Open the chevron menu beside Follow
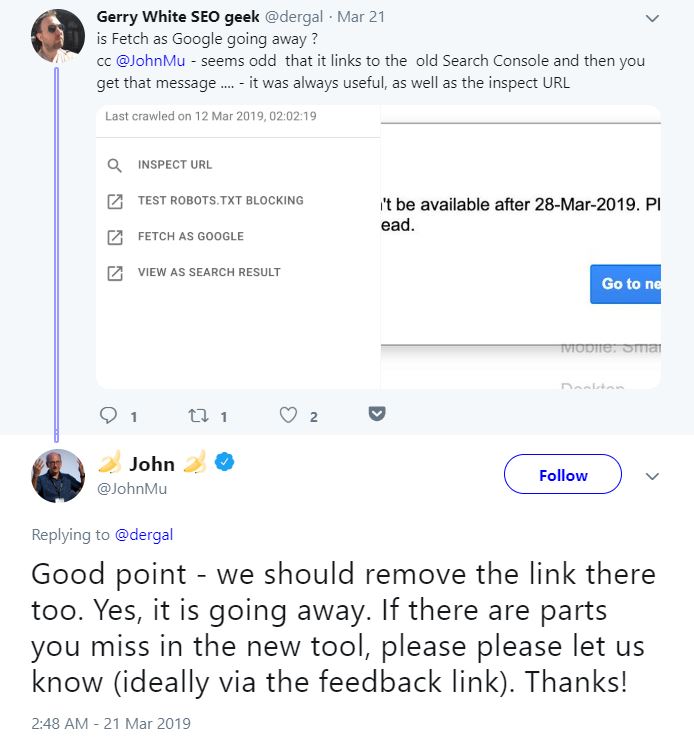The height and width of the screenshot is (740, 694). click(653, 475)
